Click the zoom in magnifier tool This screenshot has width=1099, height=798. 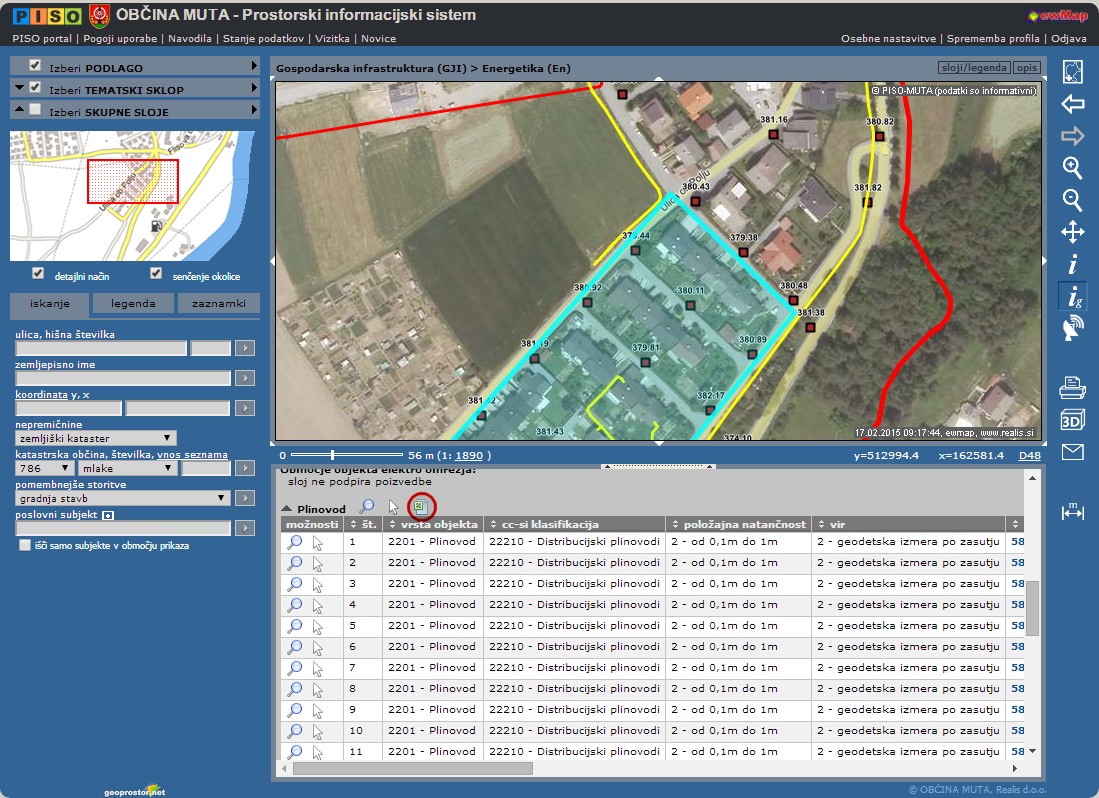point(1072,167)
